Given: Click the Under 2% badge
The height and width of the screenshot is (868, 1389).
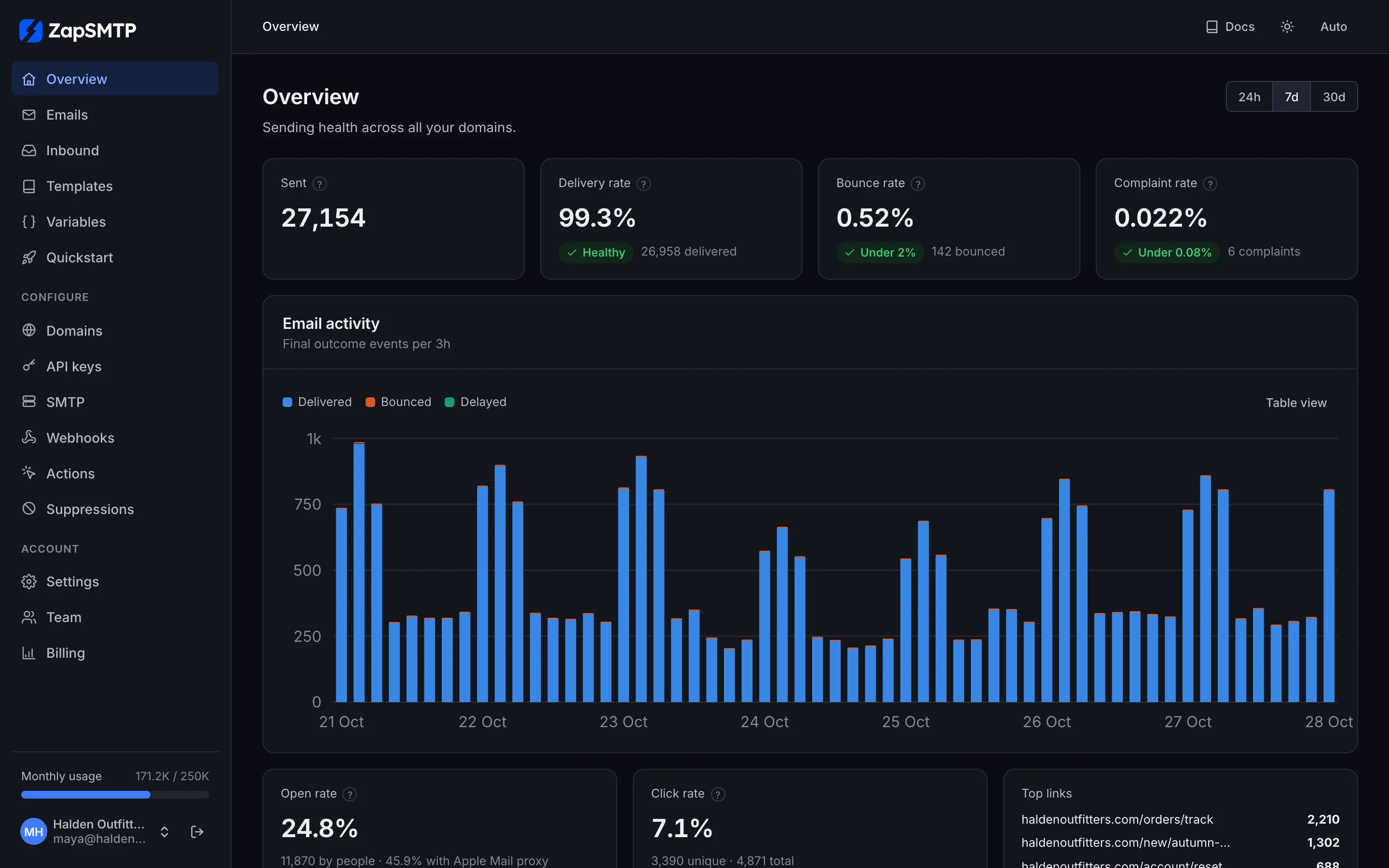Looking at the screenshot, I should coord(880,253).
